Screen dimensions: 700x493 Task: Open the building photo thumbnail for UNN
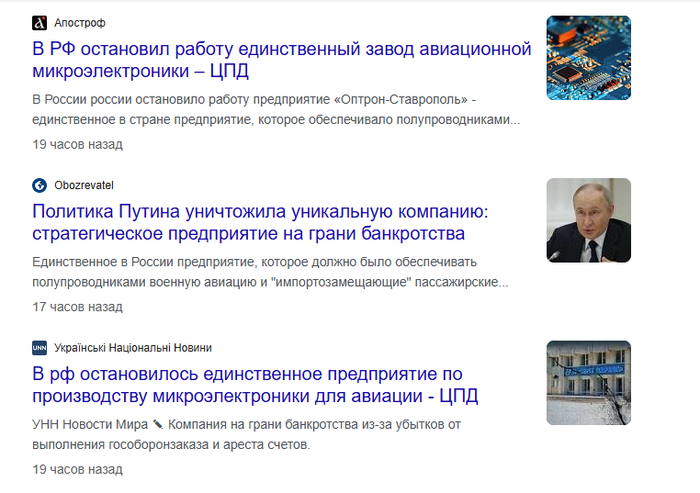pos(588,382)
